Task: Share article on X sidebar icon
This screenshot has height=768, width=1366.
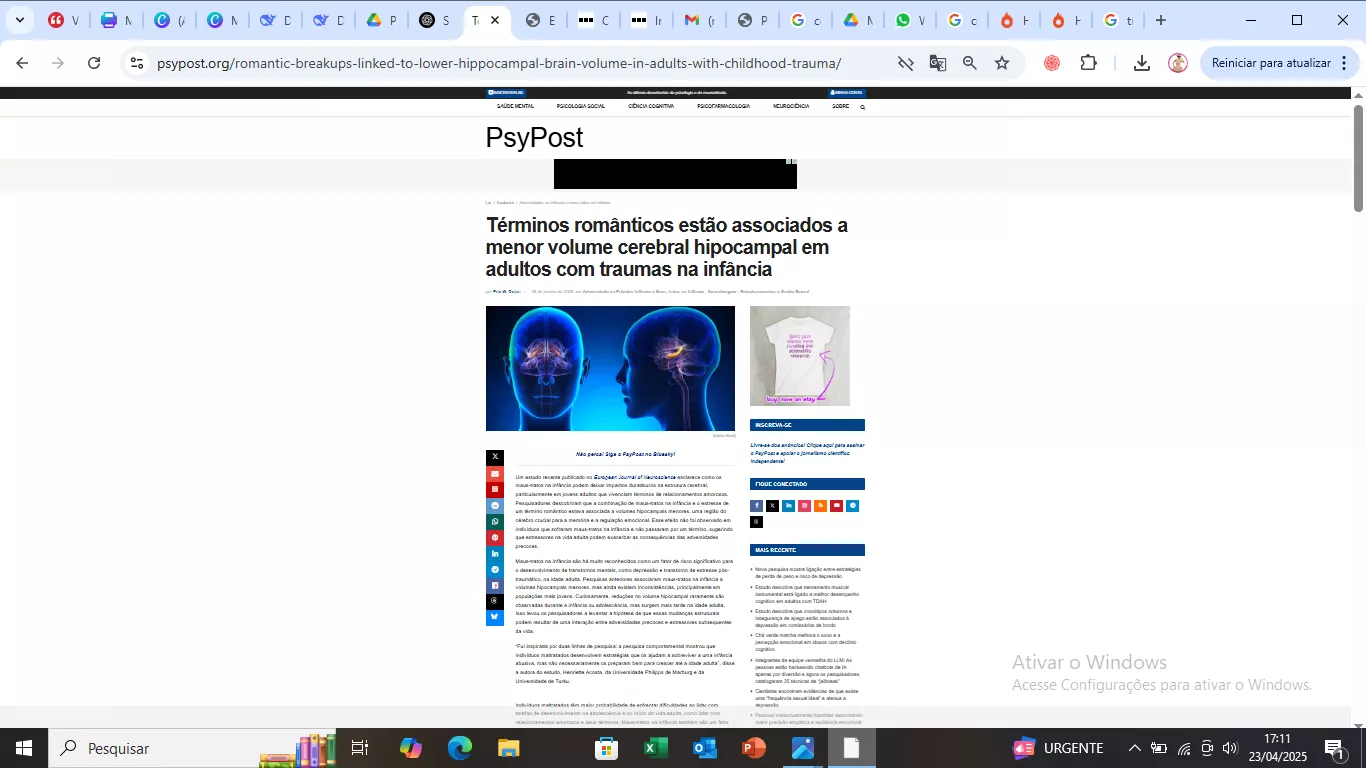Action: [494, 457]
